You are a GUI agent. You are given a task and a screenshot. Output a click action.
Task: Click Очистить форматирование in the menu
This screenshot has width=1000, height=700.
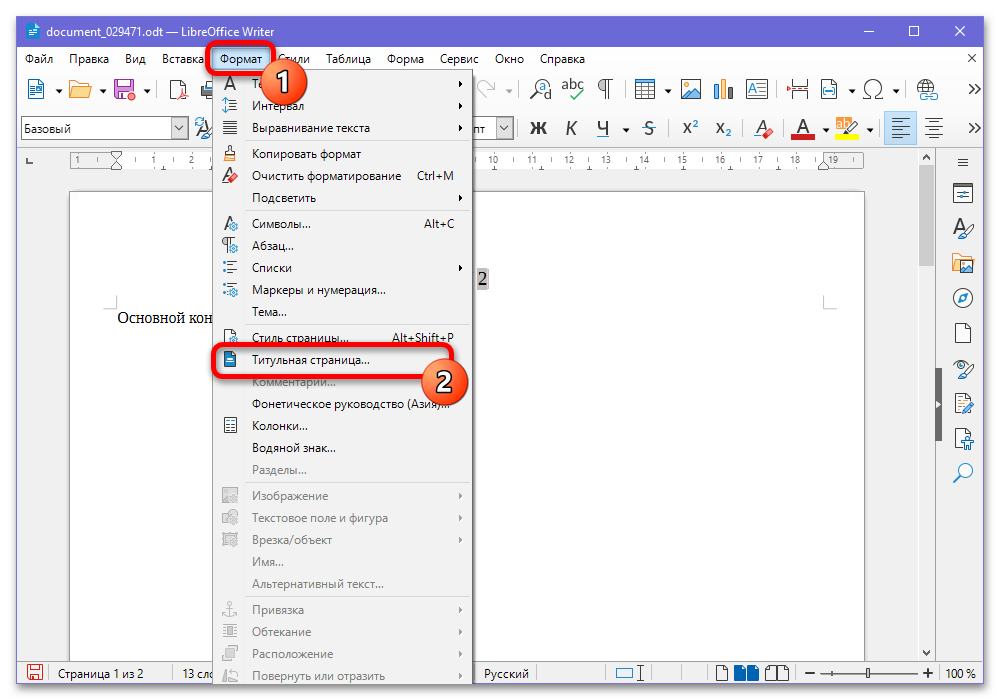(343, 176)
